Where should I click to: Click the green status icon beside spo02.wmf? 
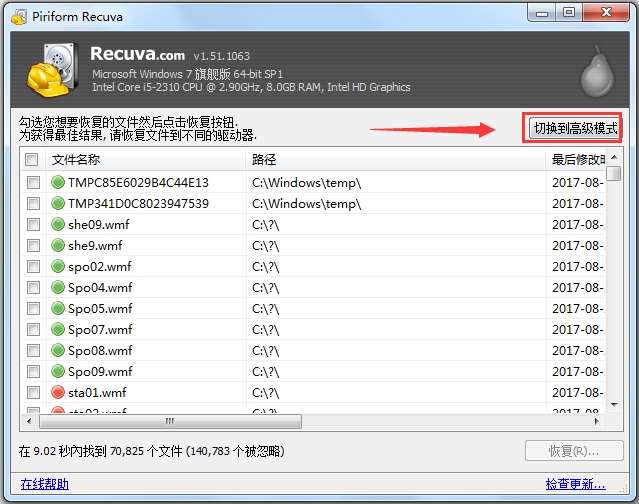pyautogui.click(x=58, y=266)
